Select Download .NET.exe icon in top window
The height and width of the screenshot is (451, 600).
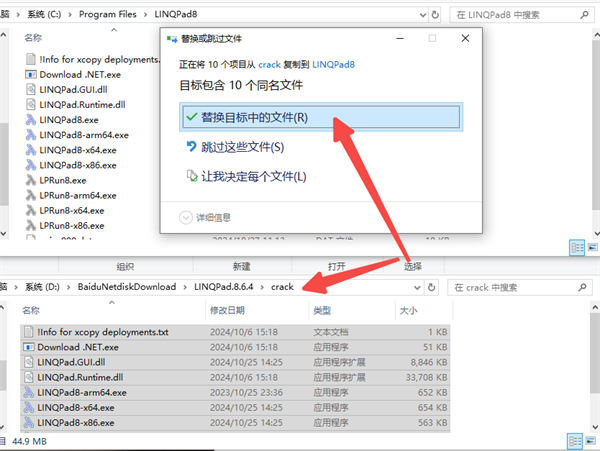[x=31, y=74]
